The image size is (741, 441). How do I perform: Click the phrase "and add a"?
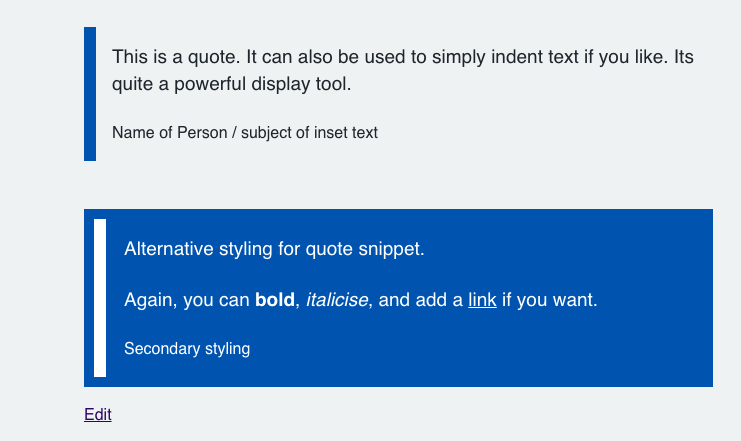421,300
